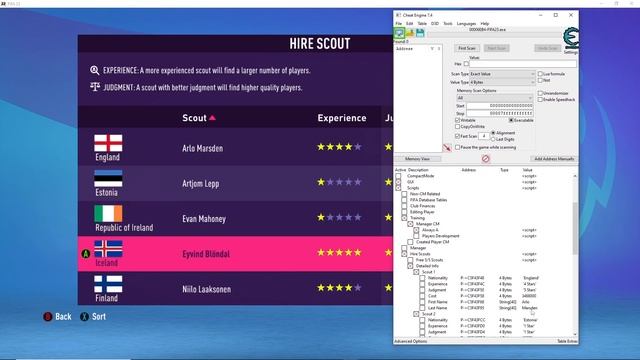Click the Undo Scan button

pos(548,48)
